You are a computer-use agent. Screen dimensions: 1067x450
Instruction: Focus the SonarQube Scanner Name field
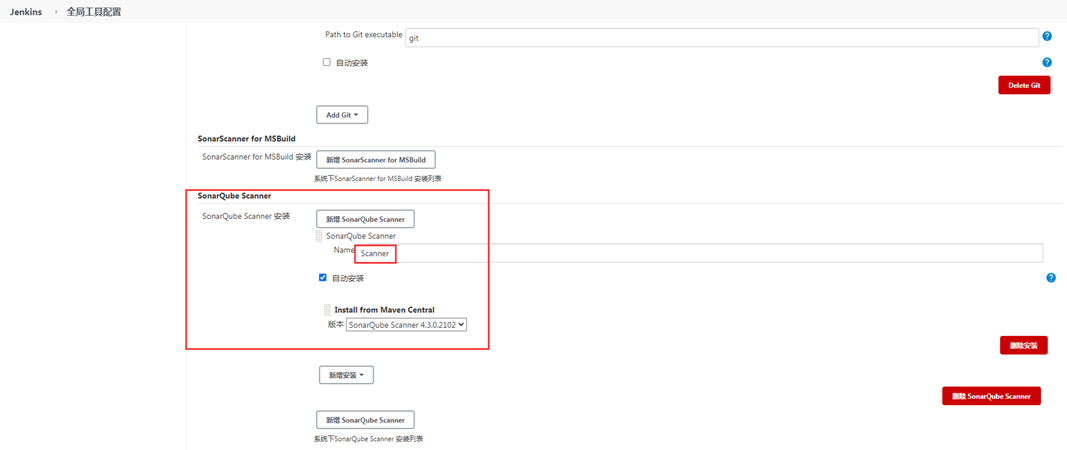coord(700,253)
